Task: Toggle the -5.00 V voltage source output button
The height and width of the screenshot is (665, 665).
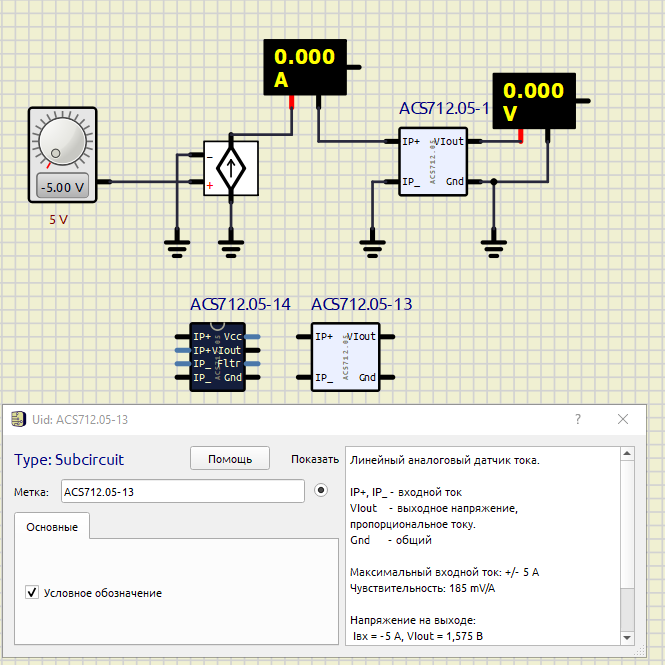Action: (61, 186)
